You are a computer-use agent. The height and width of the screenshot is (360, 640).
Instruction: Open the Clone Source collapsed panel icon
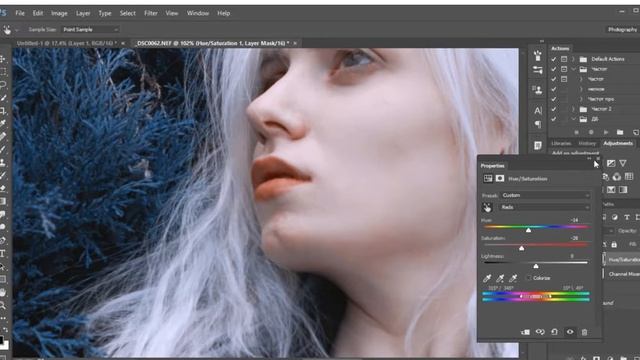(538, 90)
